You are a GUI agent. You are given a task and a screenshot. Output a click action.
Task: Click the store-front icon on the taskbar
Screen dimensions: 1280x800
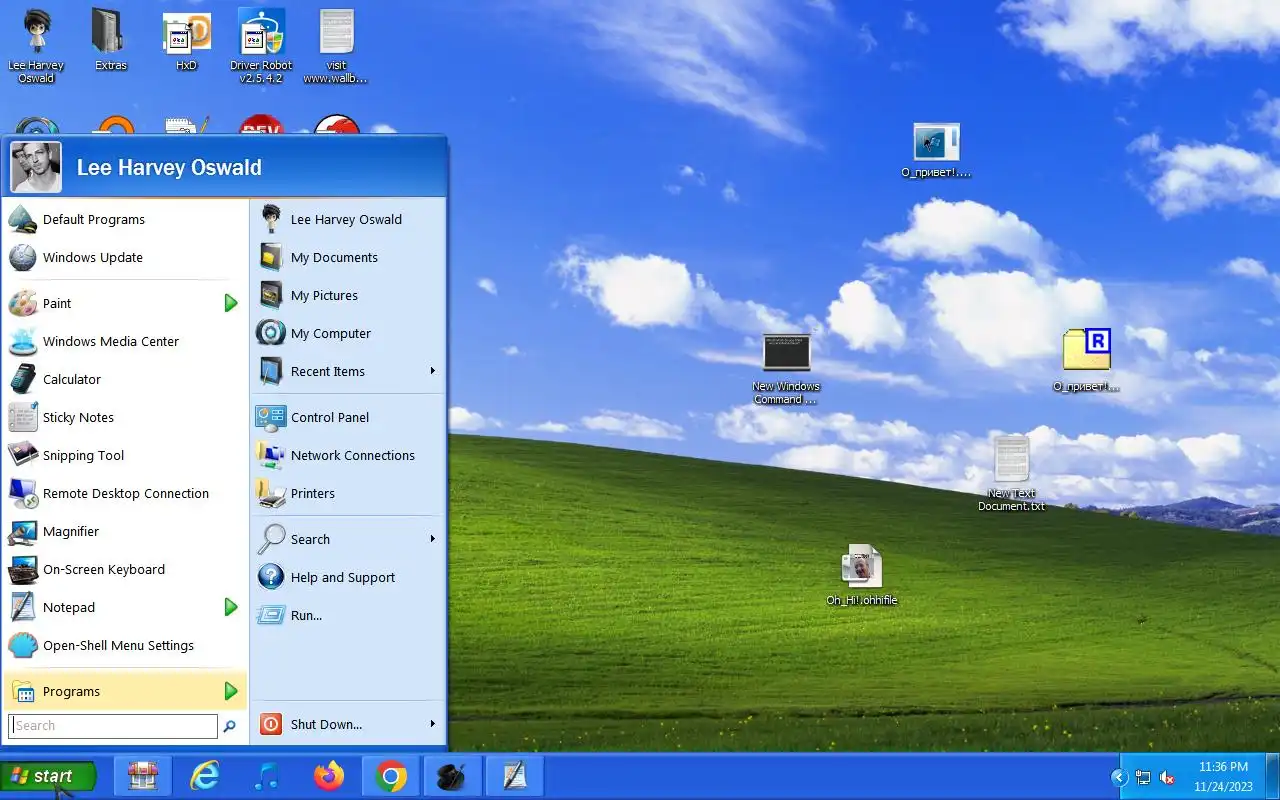pos(143,776)
